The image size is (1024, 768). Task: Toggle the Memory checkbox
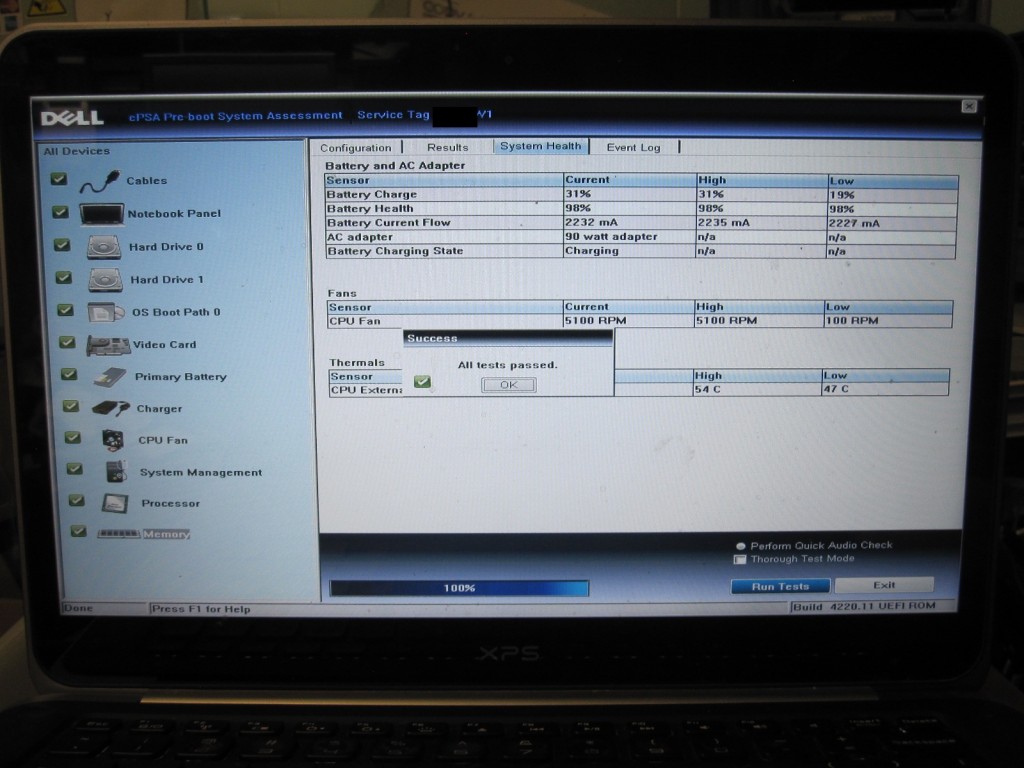point(78,531)
